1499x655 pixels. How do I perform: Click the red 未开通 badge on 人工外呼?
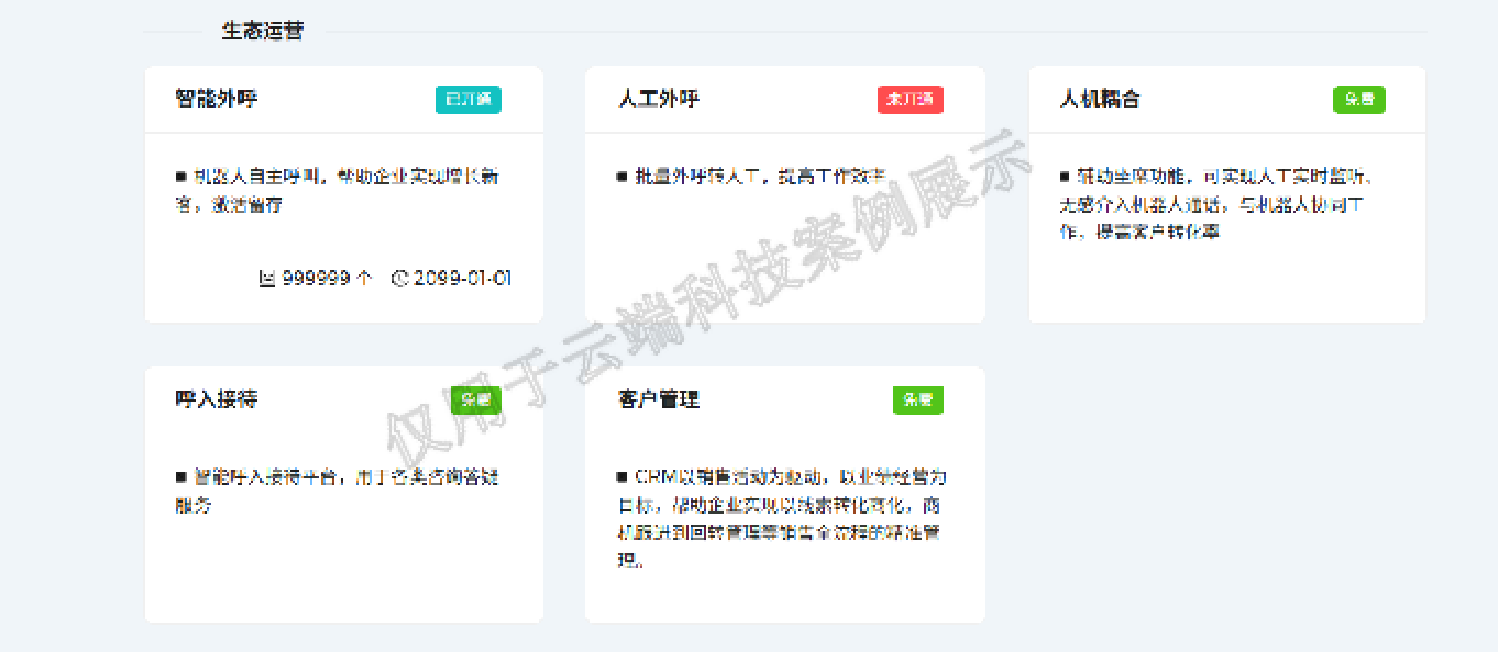[910, 99]
